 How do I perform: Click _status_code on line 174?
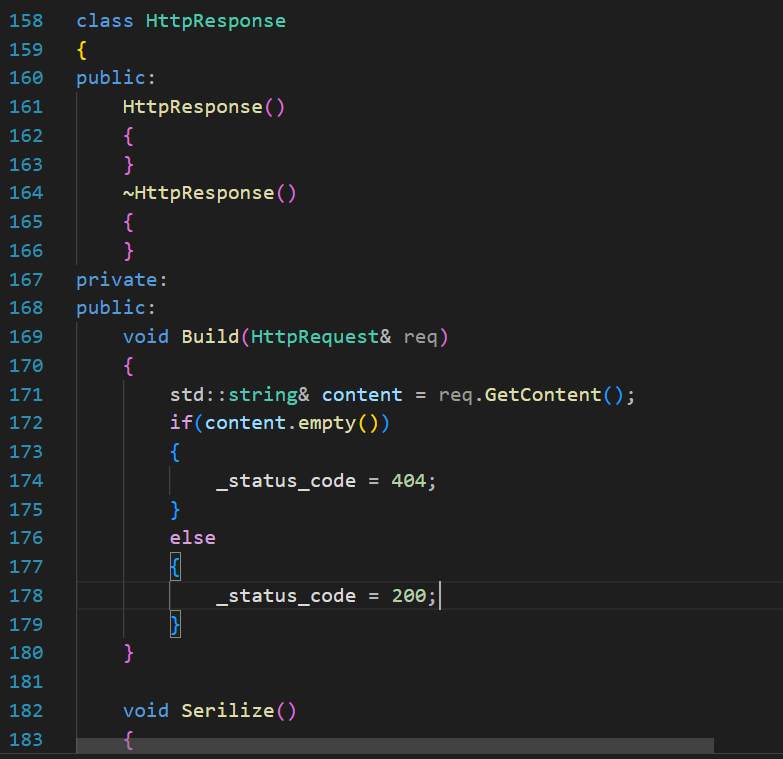286,481
